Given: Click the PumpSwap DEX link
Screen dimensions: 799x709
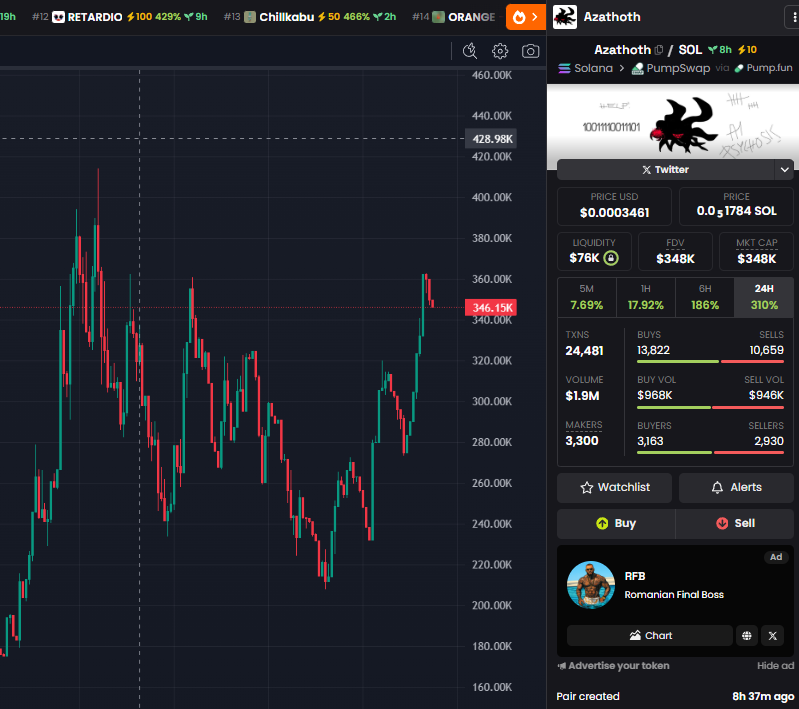Looking at the screenshot, I should (671, 68).
